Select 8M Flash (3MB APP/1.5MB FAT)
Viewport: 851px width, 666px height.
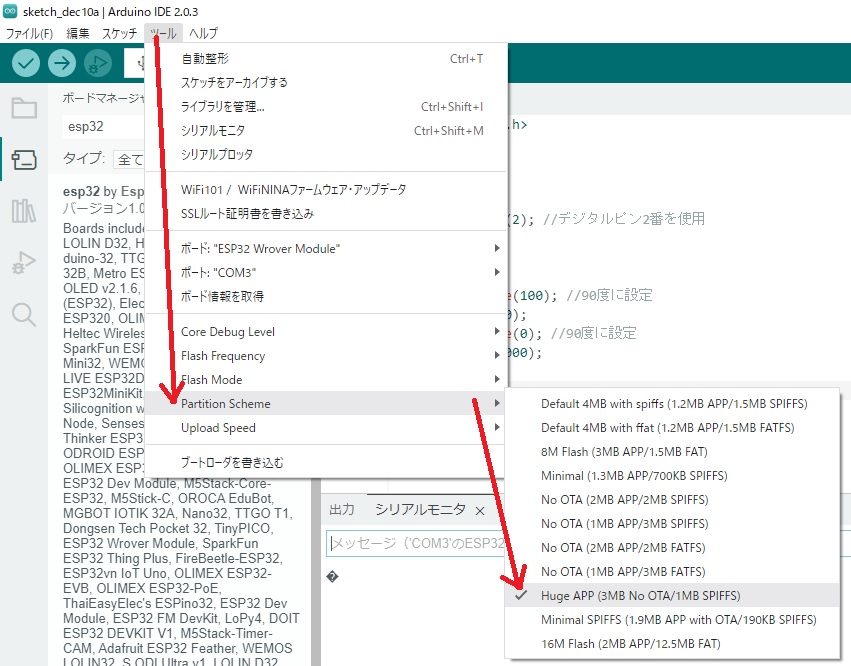tap(672, 452)
